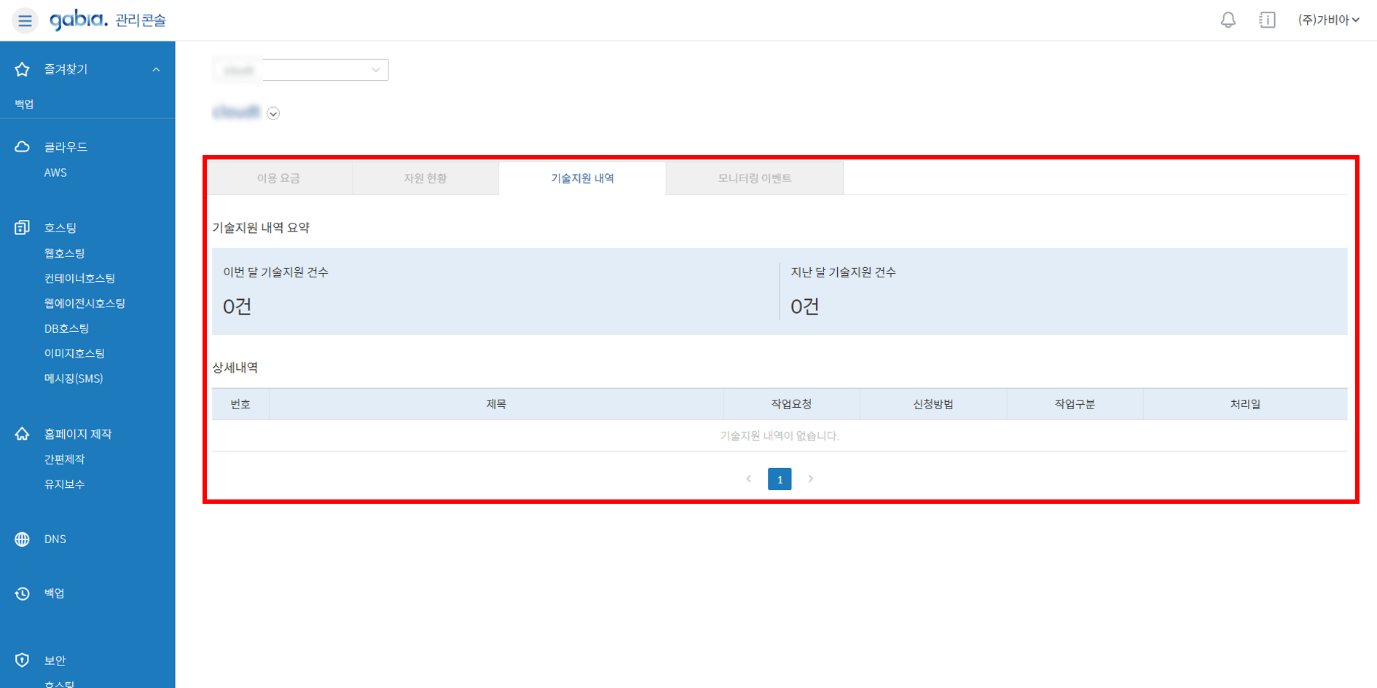Select the 클라우드 sidebar menu

66,147
